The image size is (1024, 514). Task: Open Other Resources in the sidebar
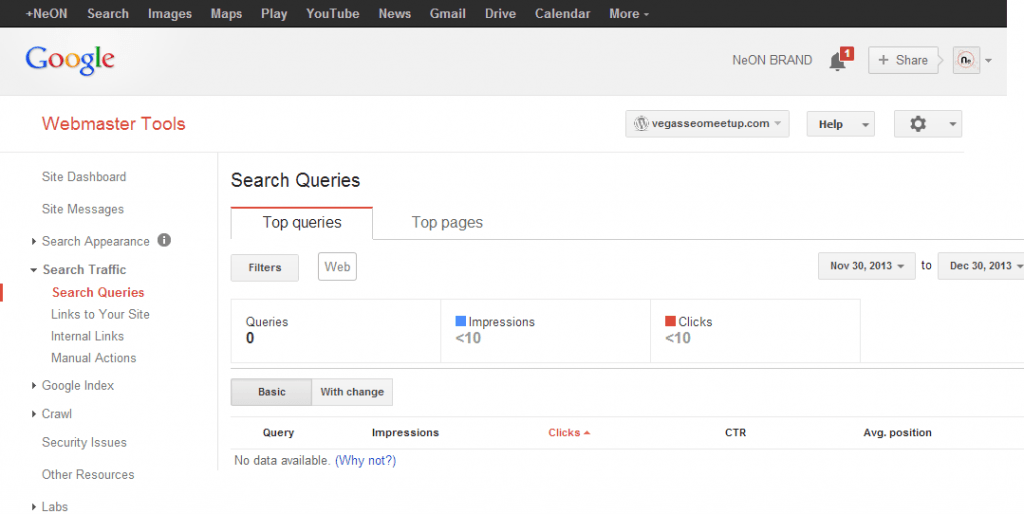coord(88,475)
